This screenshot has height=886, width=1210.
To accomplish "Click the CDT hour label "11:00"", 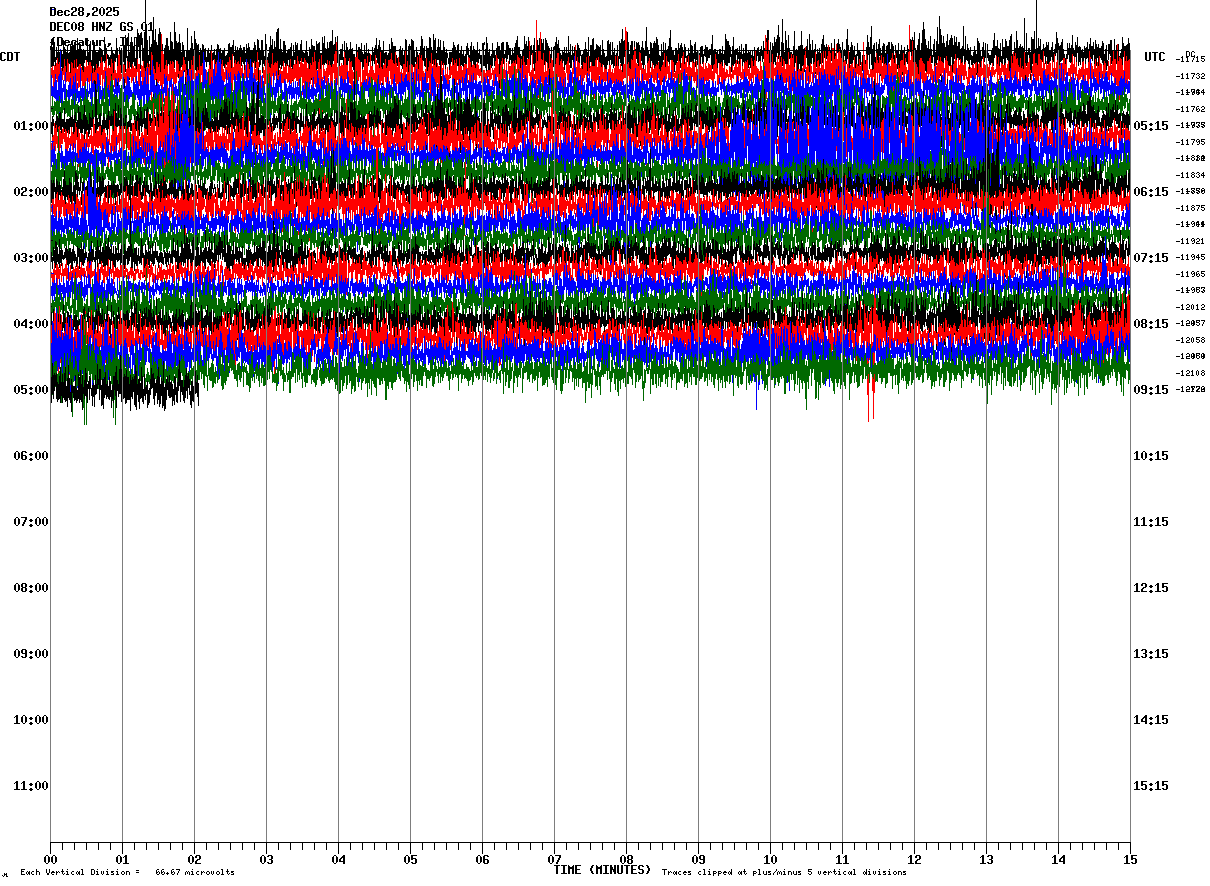I will [31, 786].
